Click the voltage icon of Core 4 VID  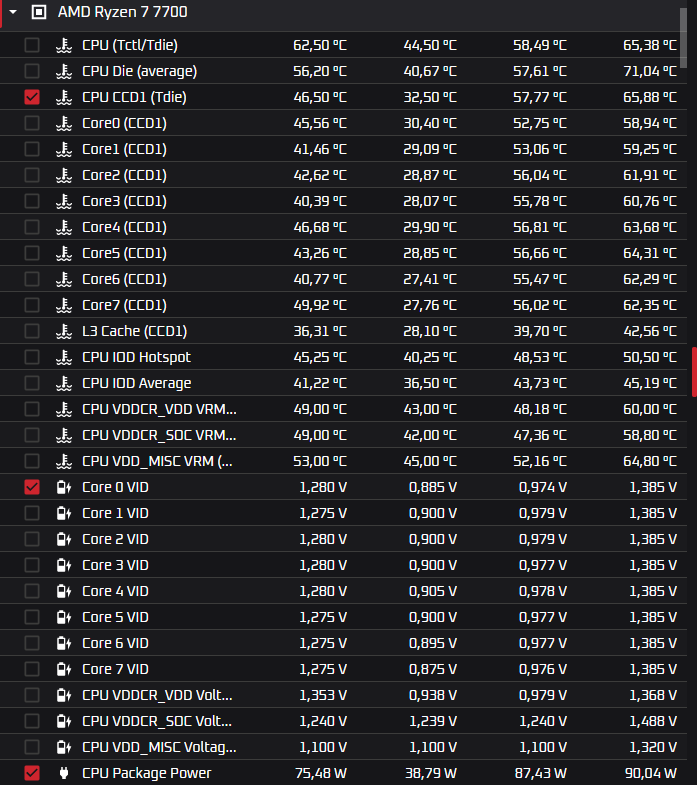pyautogui.click(x=64, y=591)
